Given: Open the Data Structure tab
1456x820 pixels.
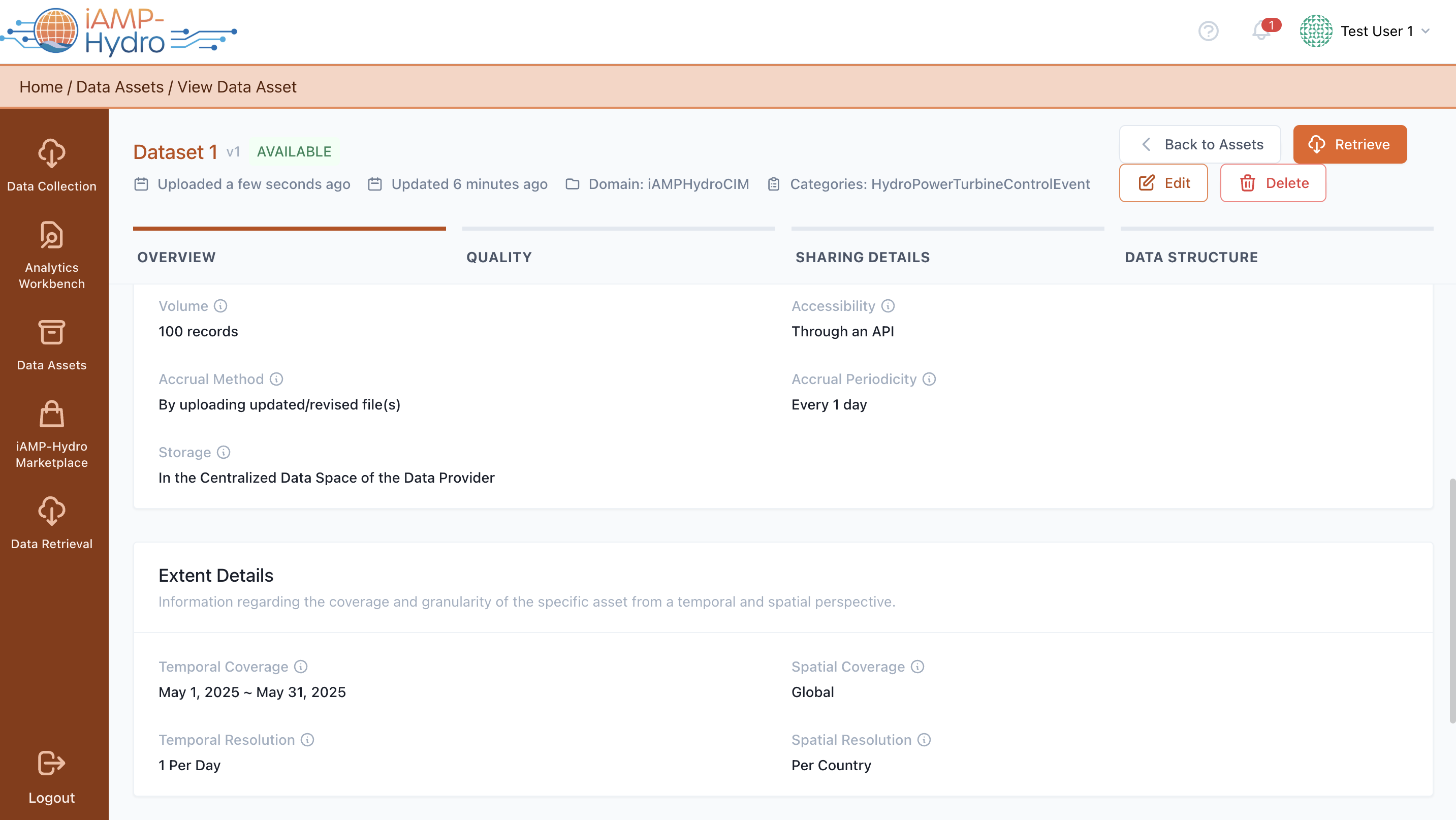Looking at the screenshot, I should pyautogui.click(x=1191, y=257).
